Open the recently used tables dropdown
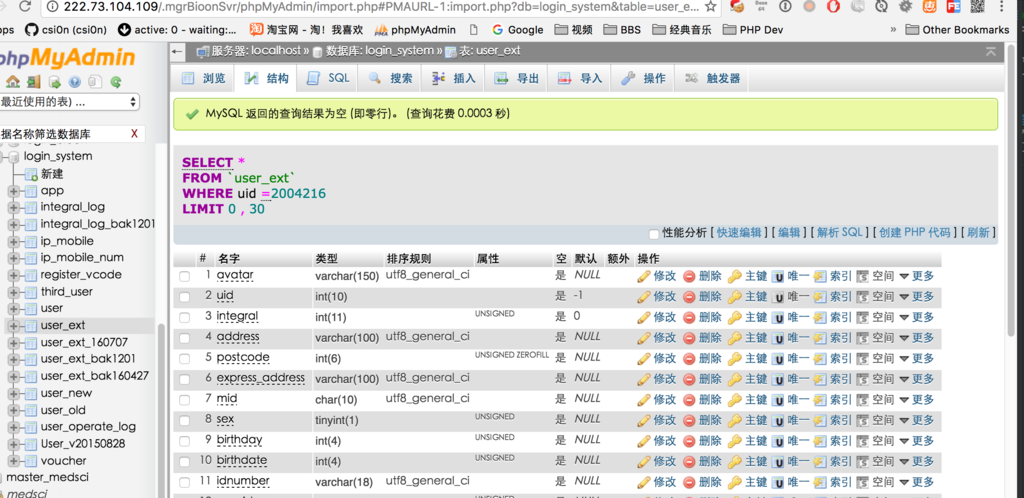 pos(68,102)
